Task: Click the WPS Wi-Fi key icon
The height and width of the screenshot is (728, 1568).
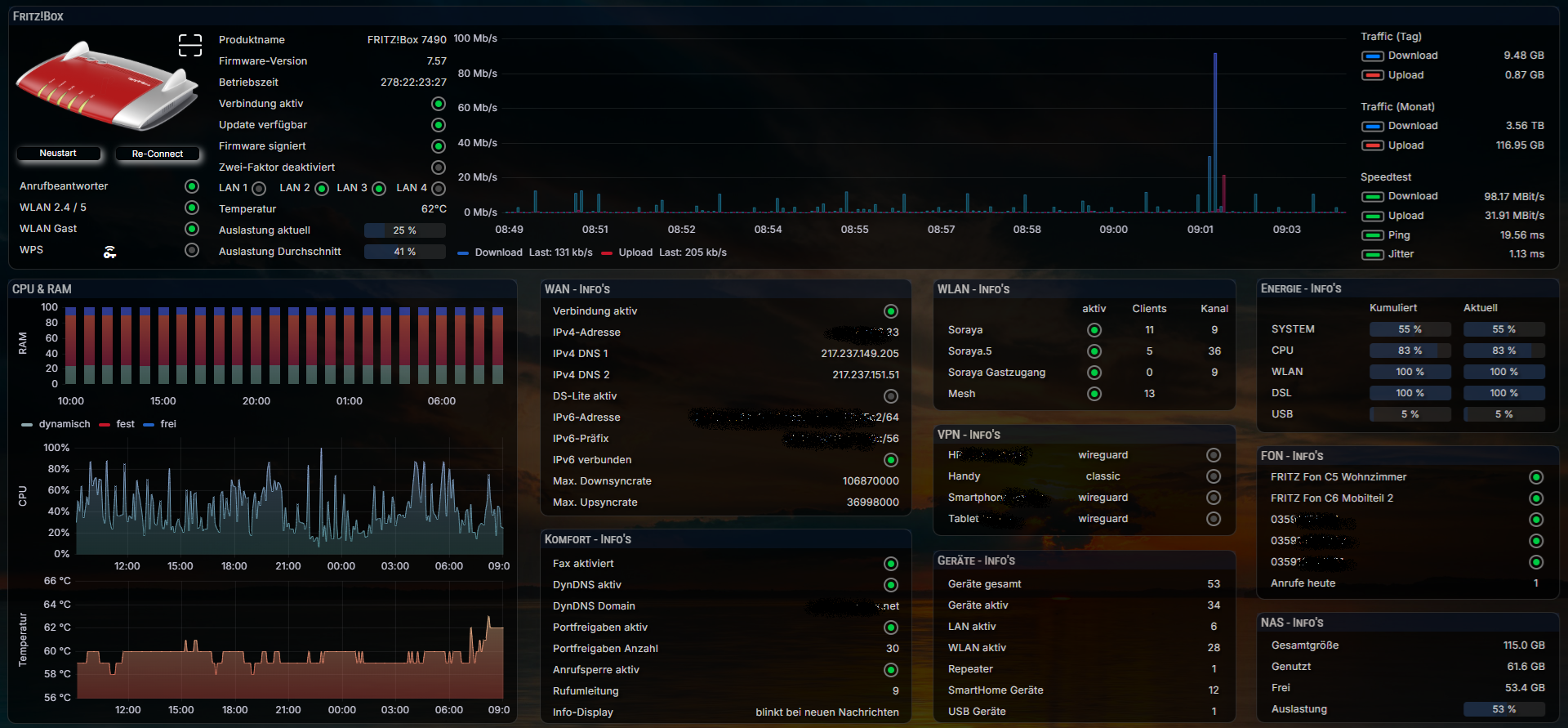Action: coord(109,252)
